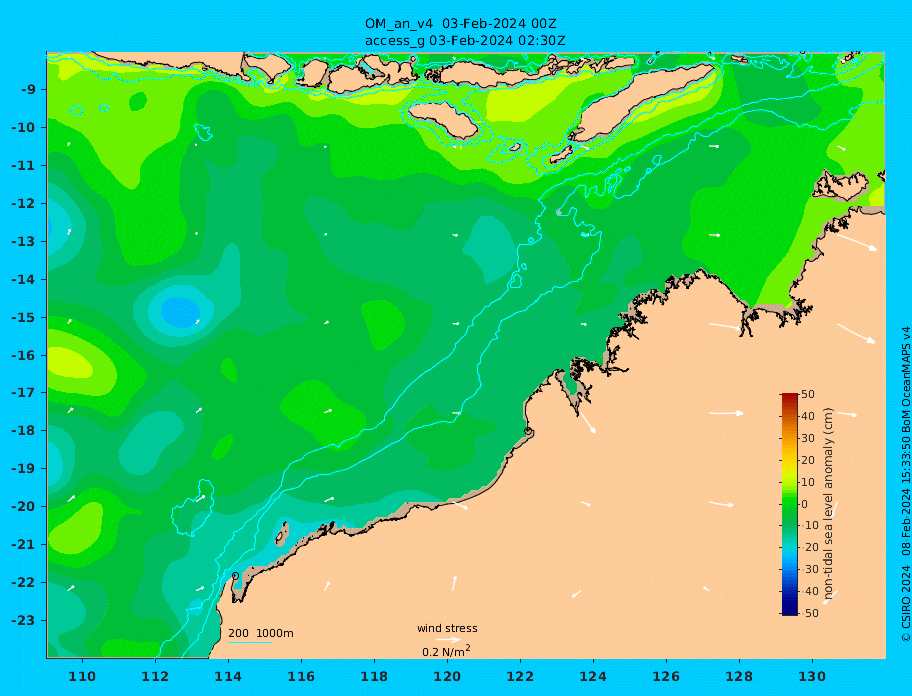Screen dimensions: 912x696
Task: Click the longitude label "118"
Action: pos(374,677)
